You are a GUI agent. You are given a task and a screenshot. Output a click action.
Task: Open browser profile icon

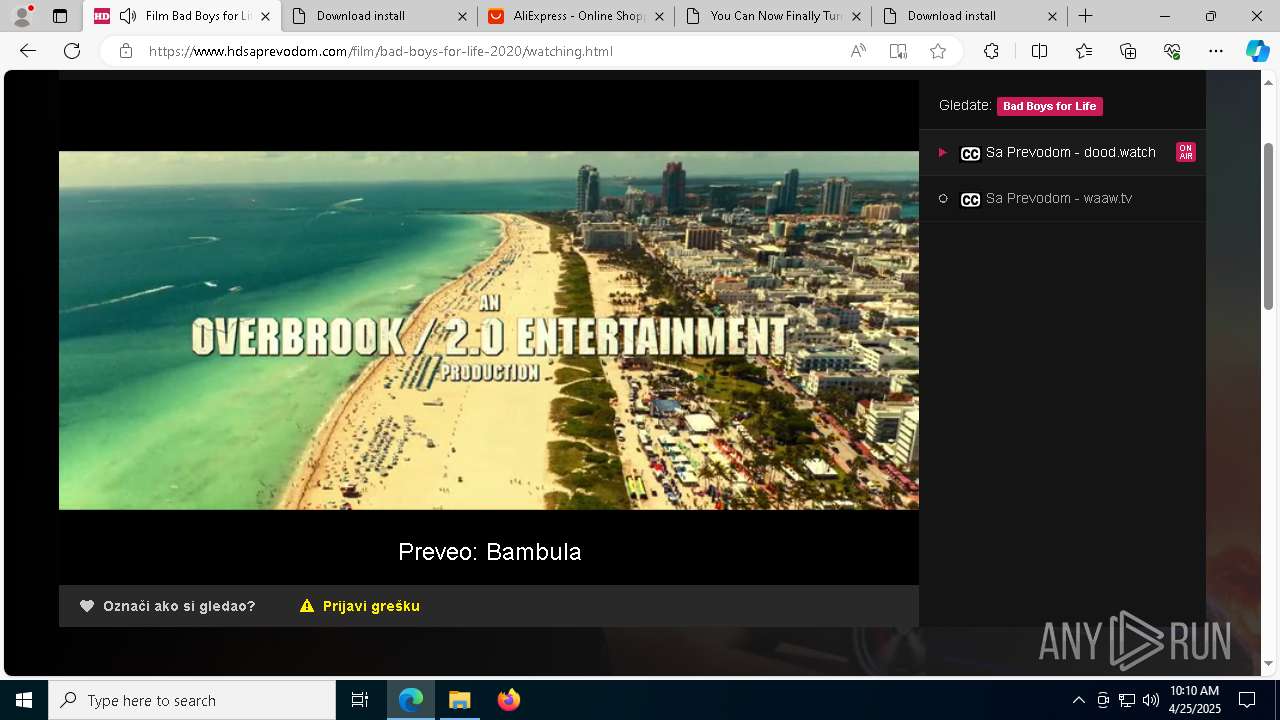point(22,16)
